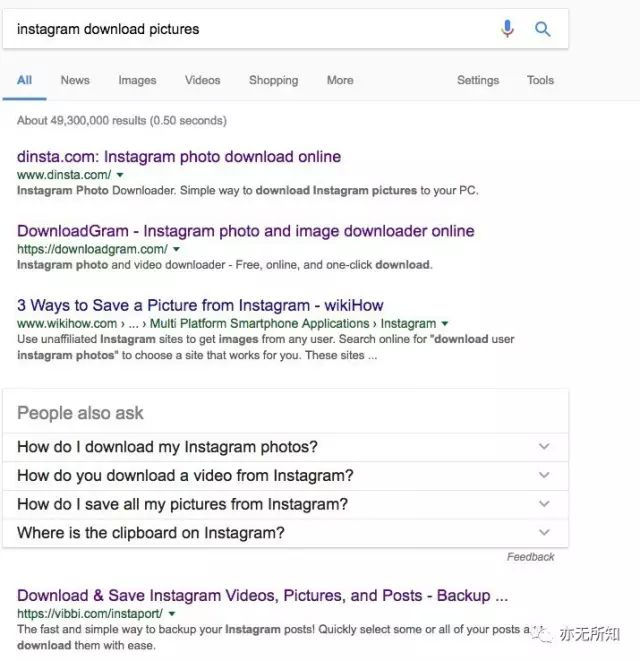
Task: Expand "How do I save all my pictures" question
Action: click(285, 504)
